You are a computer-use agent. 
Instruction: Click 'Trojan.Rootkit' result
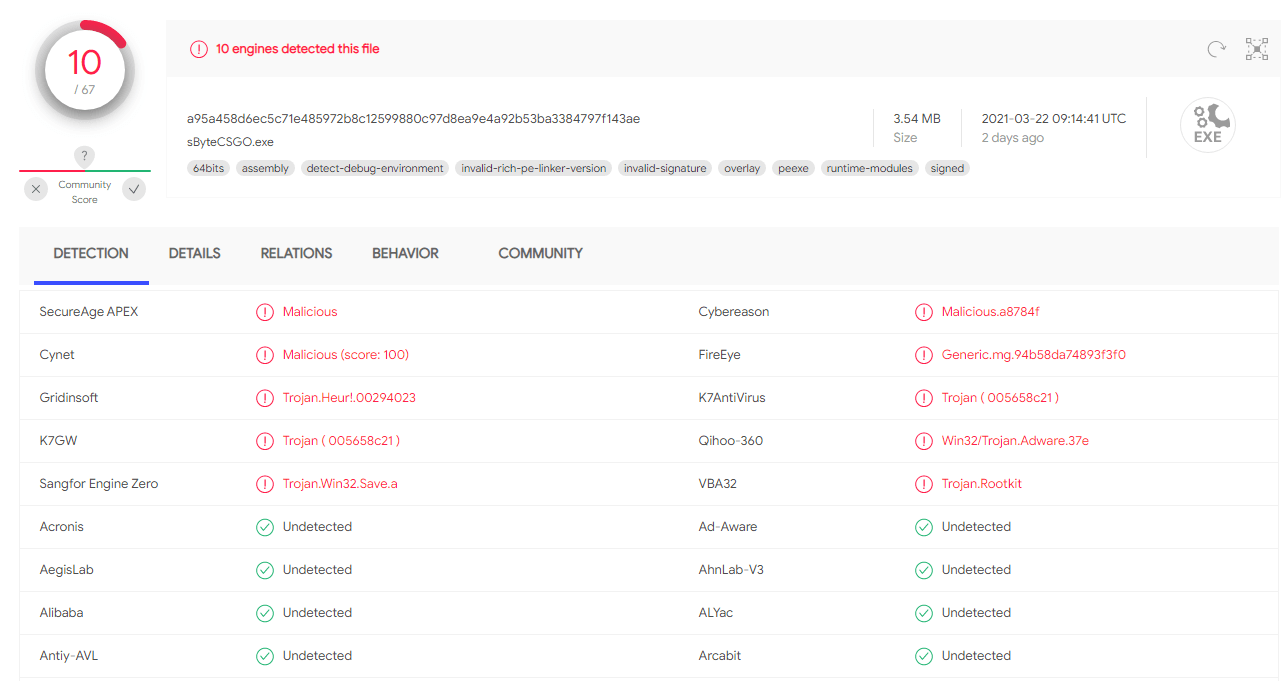pos(981,484)
